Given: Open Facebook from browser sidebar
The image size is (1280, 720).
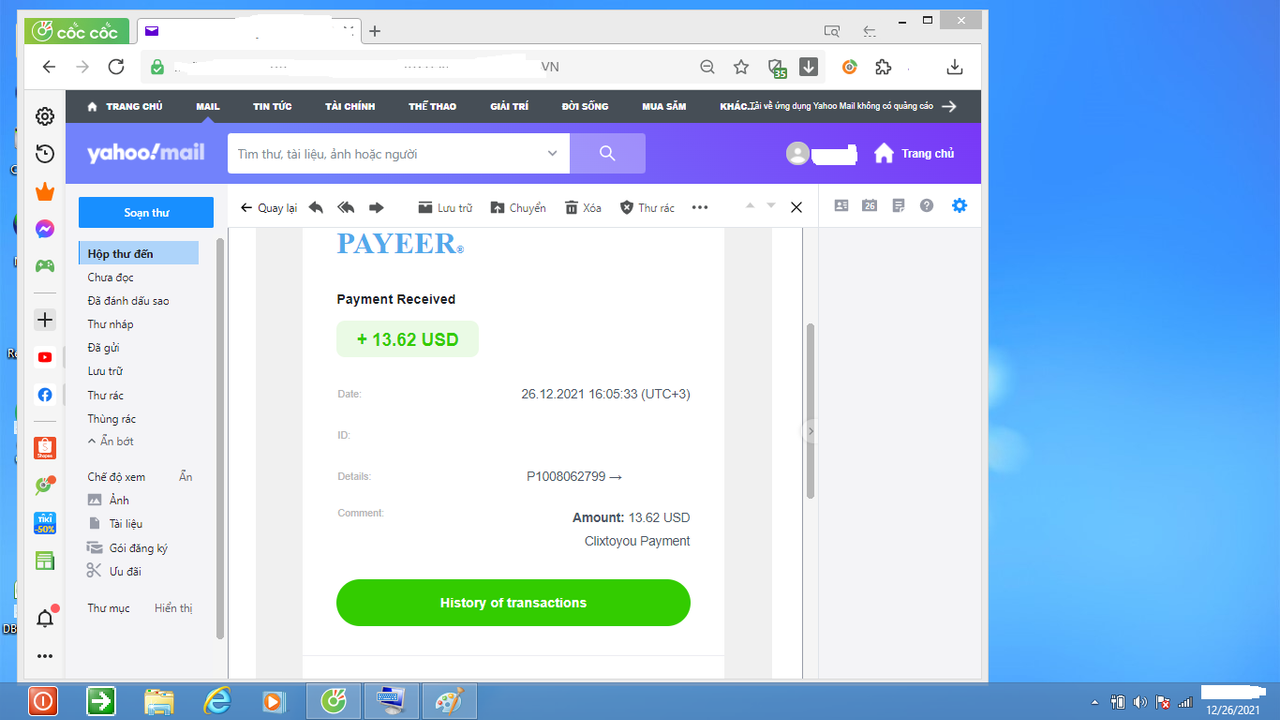Looking at the screenshot, I should [x=45, y=395].
